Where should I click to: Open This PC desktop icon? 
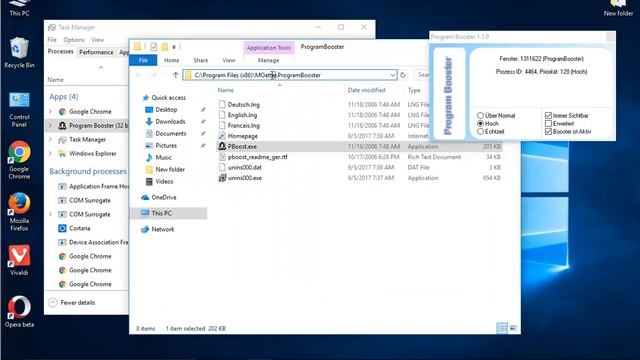19,8
